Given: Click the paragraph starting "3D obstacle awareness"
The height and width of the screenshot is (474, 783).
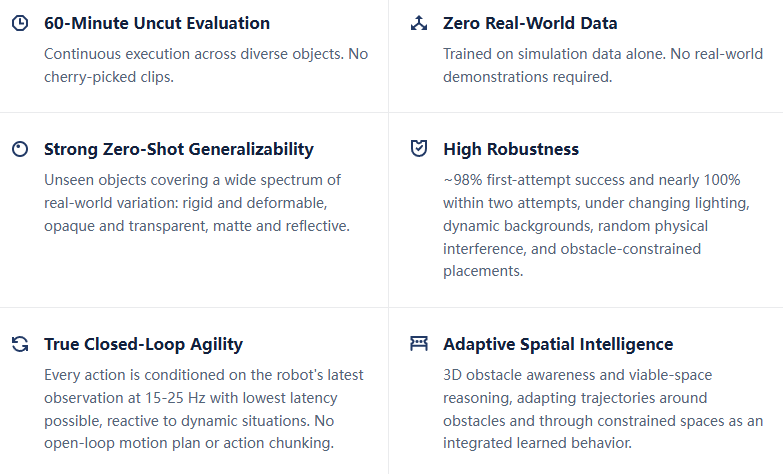Looking at the screenshot, I should (x=603, y=409).
